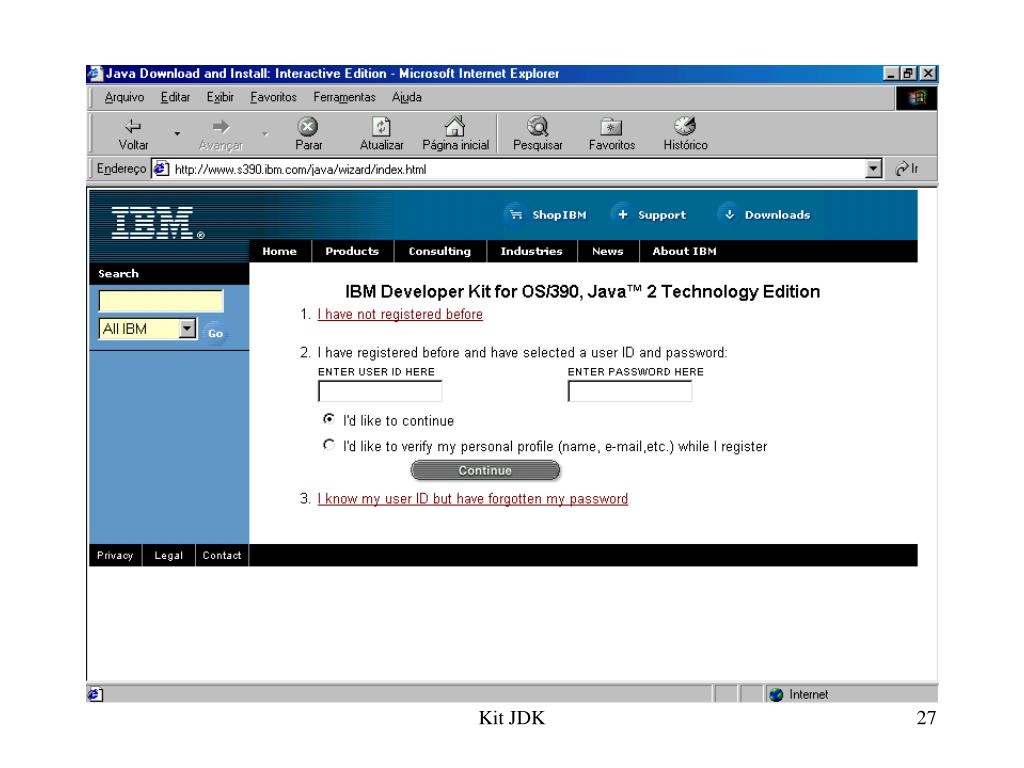The height and width of the screenshot is (768, 1024).
Task: Close the Internet Explorer window
Action: click(x=928, y=74)
